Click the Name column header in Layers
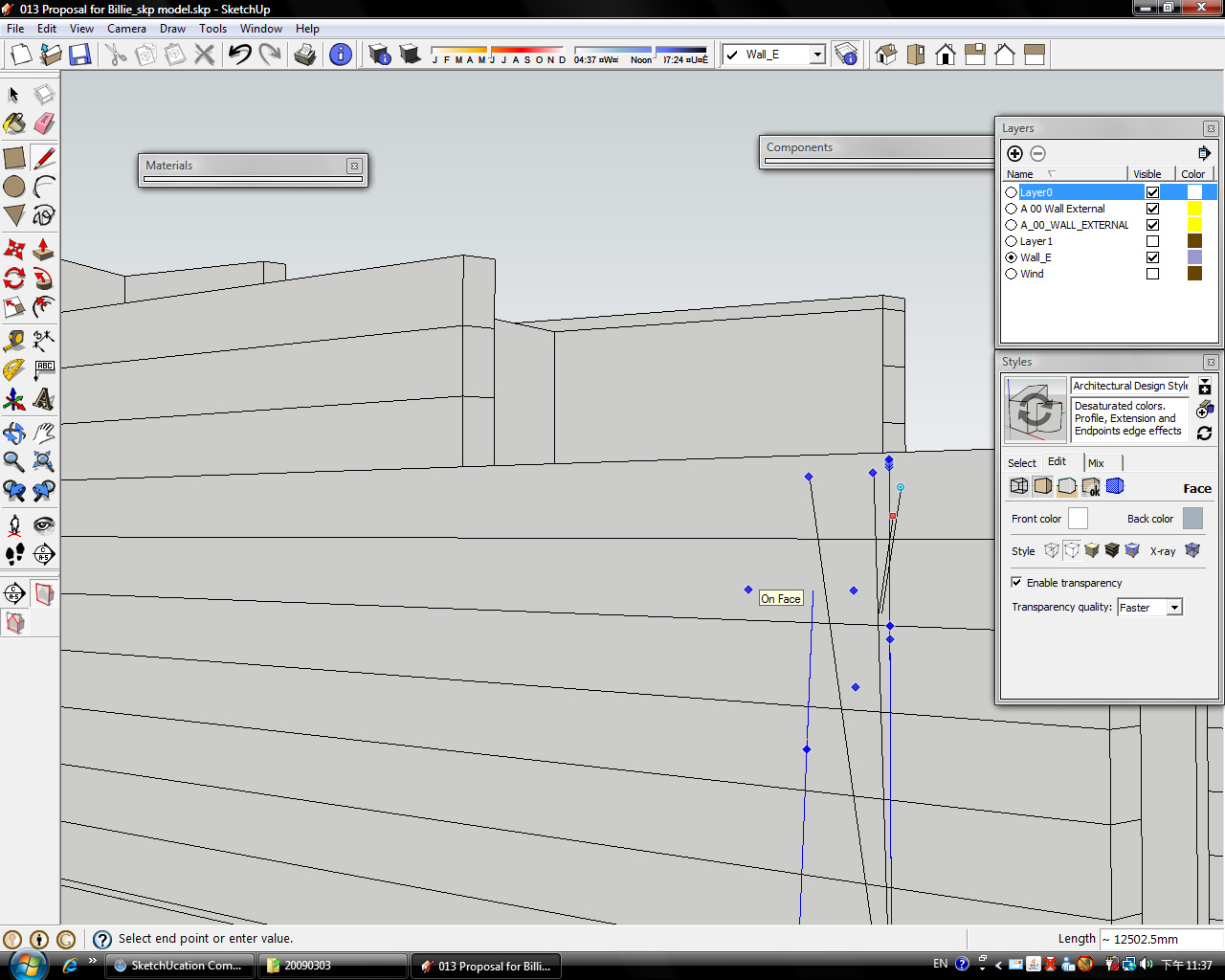The height and width of the screenshot is (980, 1225). (x=1020, y=174)
